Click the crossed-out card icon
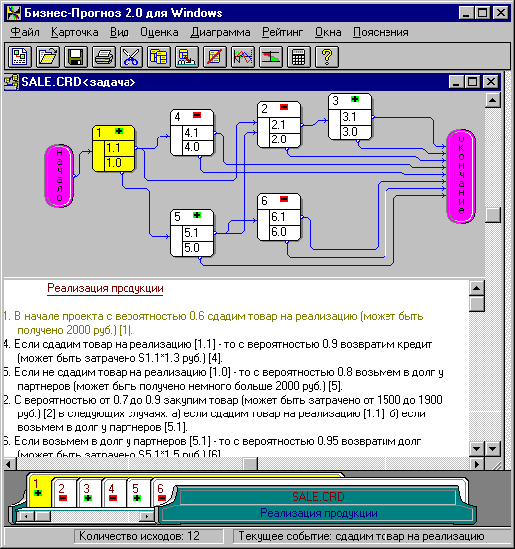Image resolution: width=515 pixels, height=549 pixels. [x=215, y=56]
